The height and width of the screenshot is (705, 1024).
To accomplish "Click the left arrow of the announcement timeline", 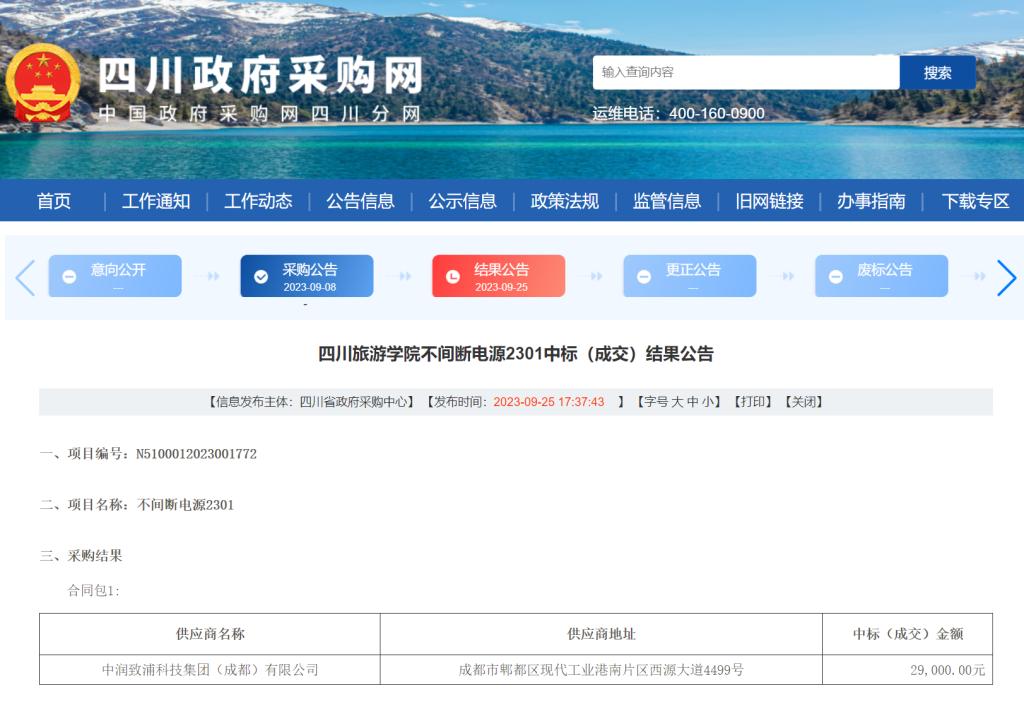I will 25,277.
